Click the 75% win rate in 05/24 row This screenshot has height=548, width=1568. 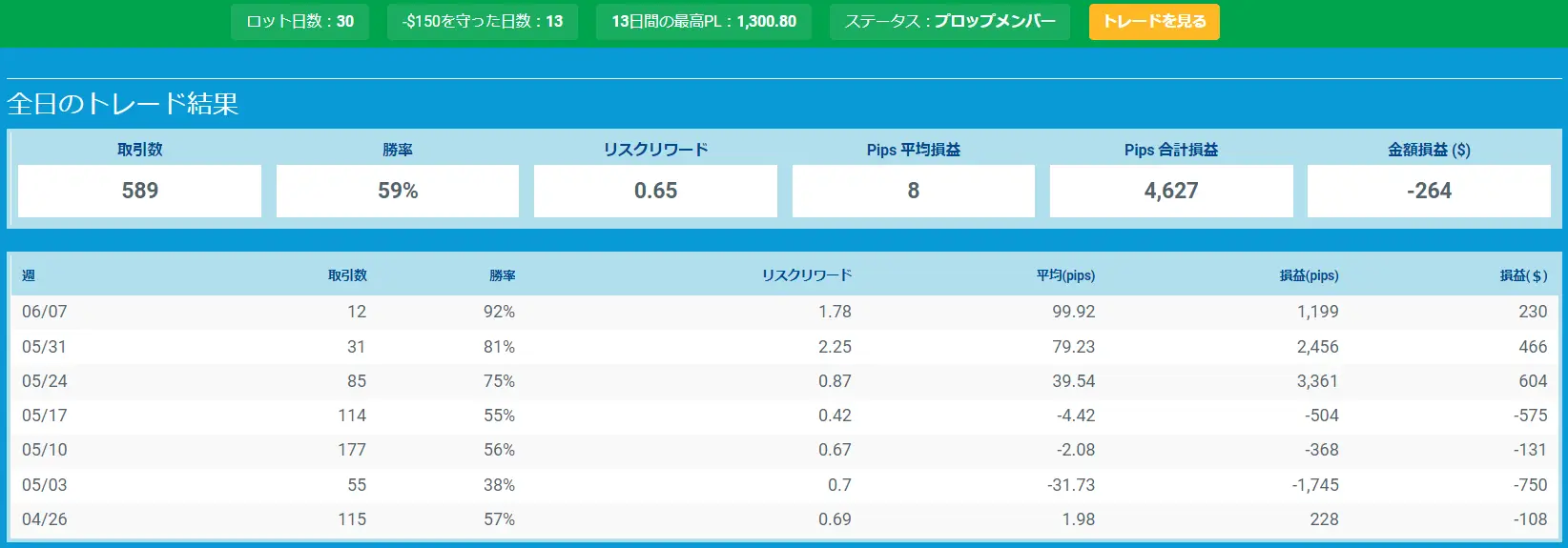pos(499,381)
